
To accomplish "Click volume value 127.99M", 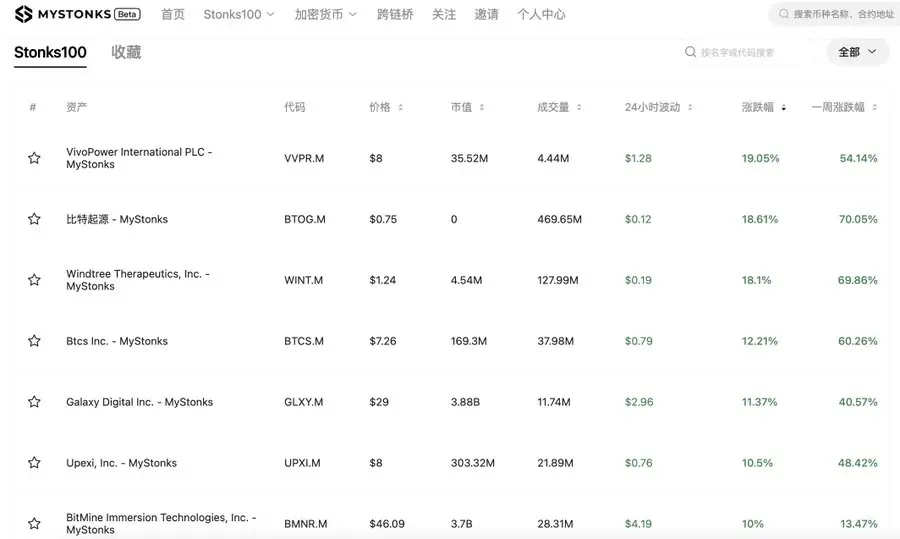I will coord(558,280).
